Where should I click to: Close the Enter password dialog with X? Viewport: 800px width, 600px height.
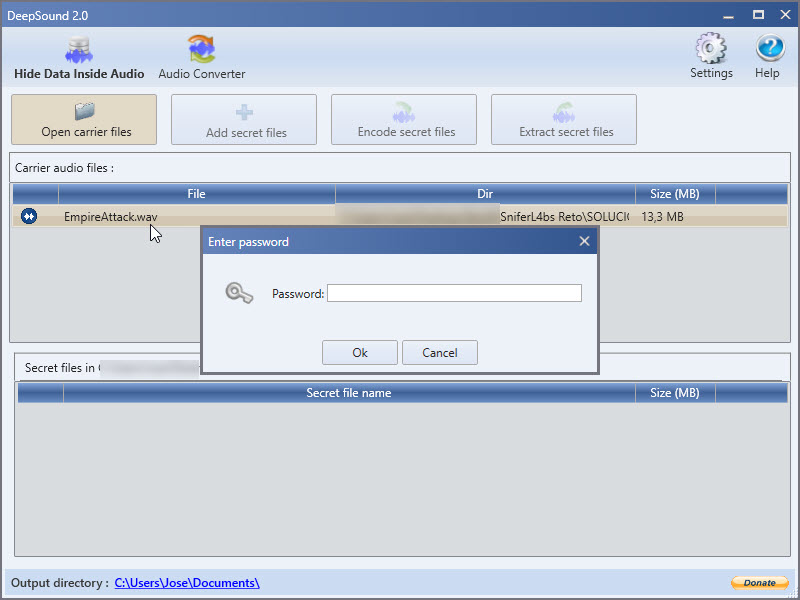pos(584,241)
